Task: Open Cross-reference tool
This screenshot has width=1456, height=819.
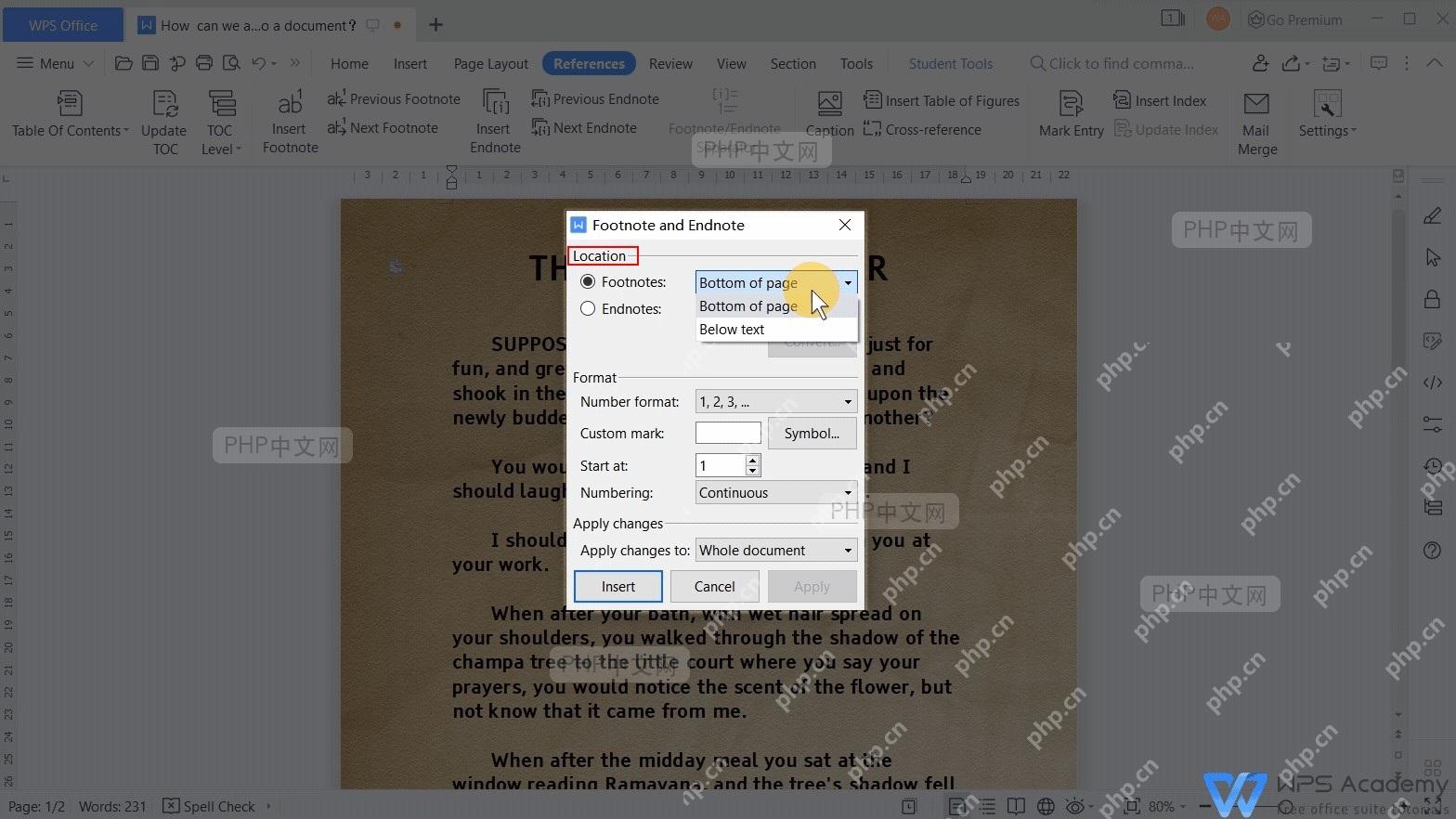Action: 922,130
